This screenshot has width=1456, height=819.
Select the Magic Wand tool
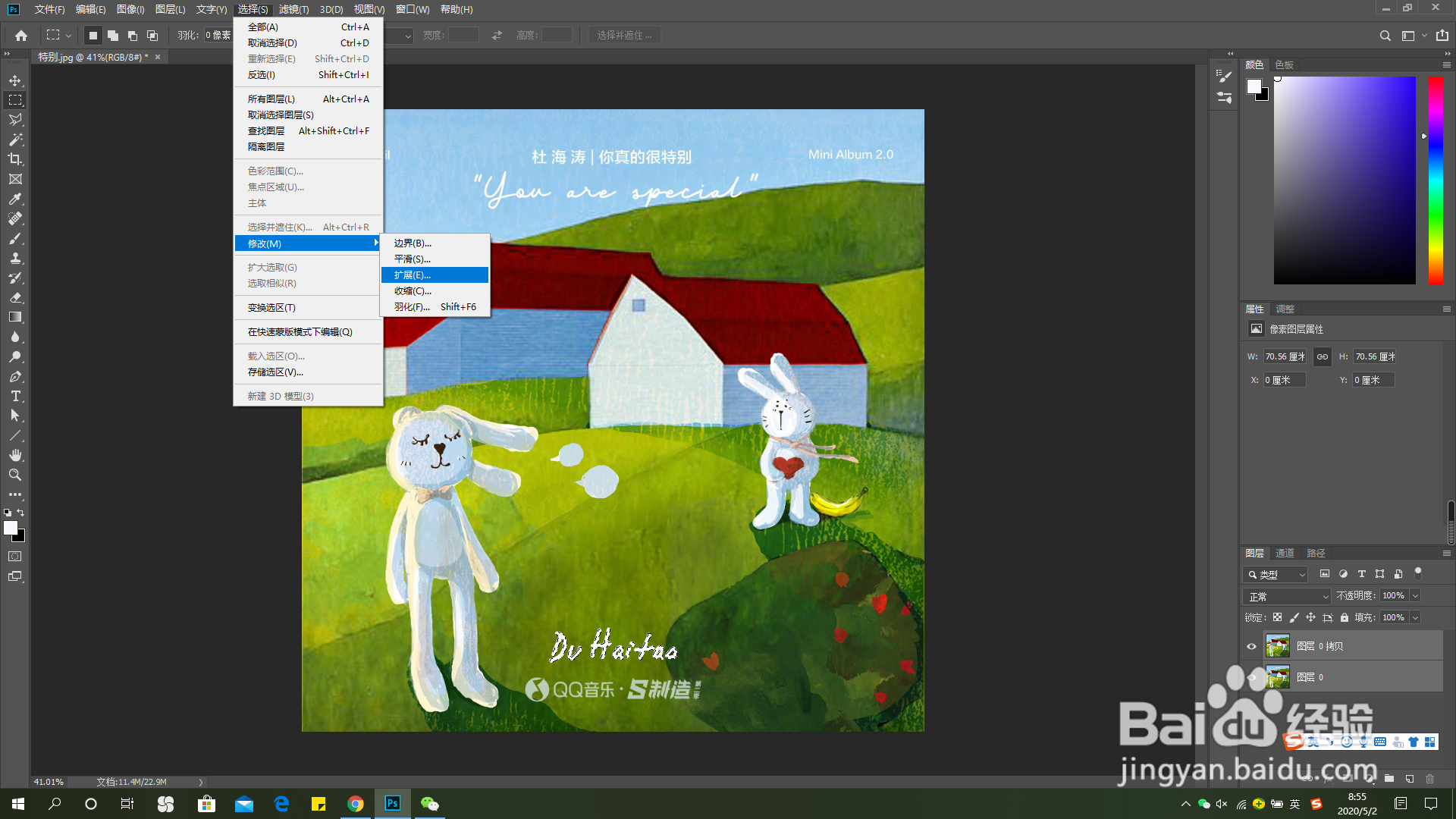pyautogui.click(x=15, y=140)
